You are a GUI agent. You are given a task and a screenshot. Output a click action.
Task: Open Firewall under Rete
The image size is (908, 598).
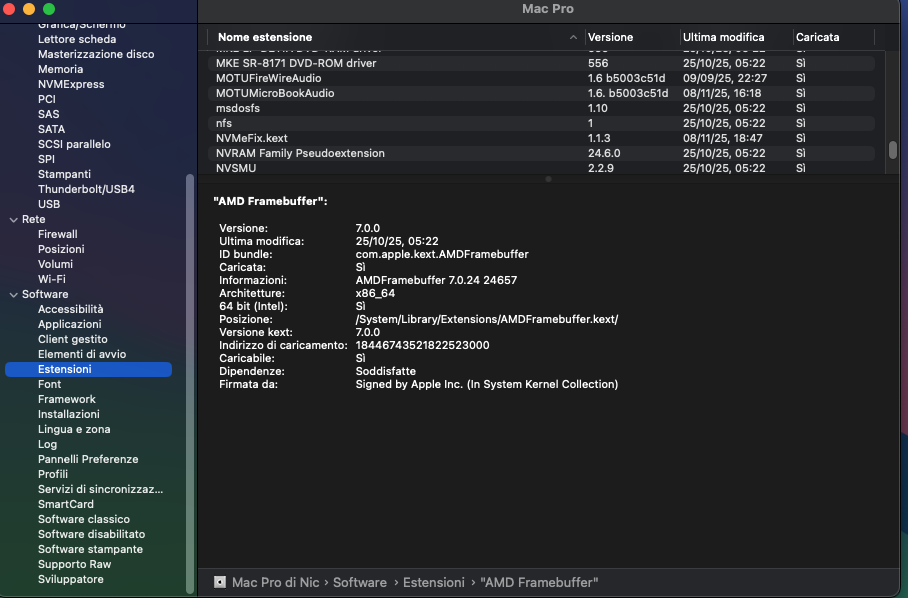click(x=57, y=234)
